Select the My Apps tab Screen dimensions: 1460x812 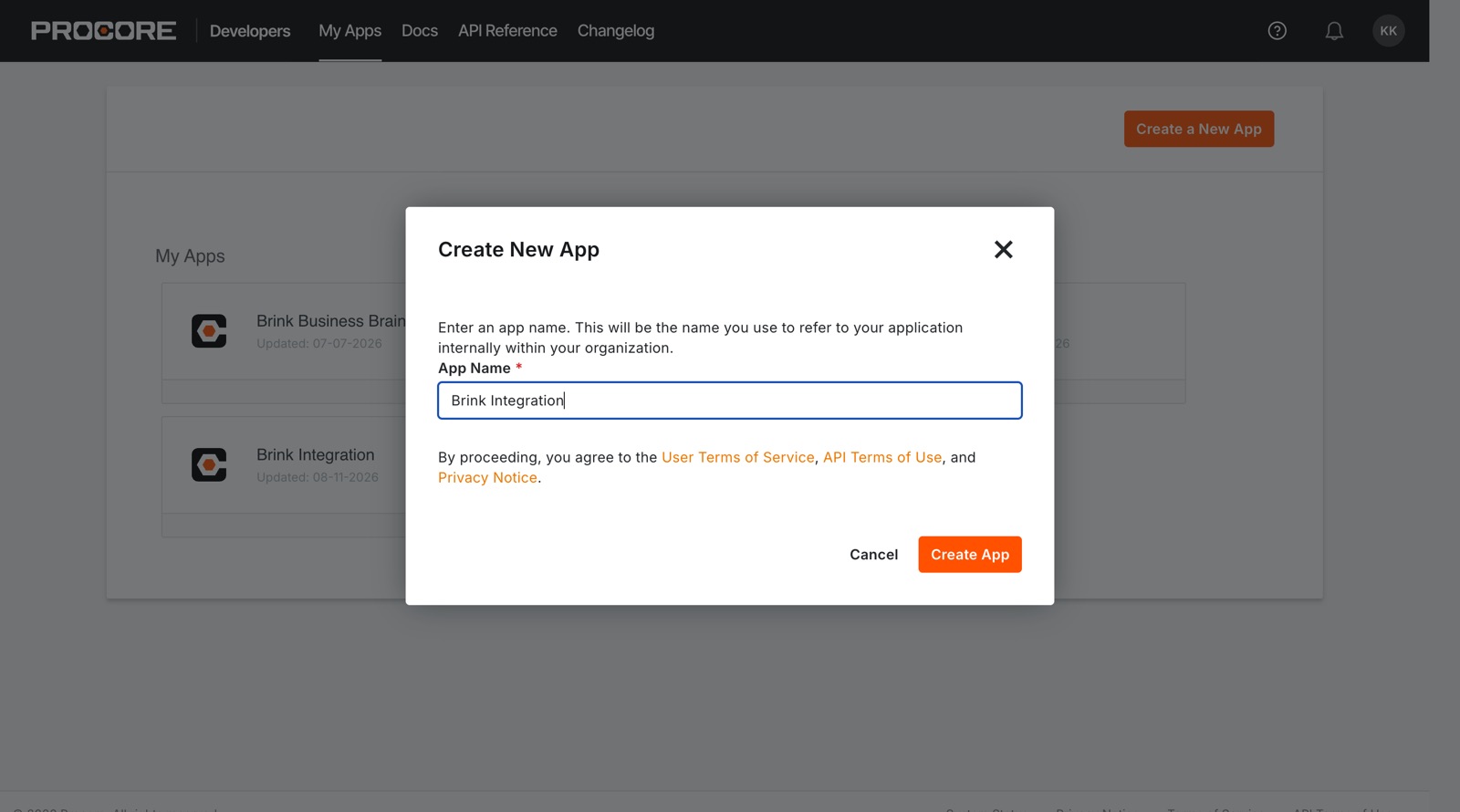point(349,31)
